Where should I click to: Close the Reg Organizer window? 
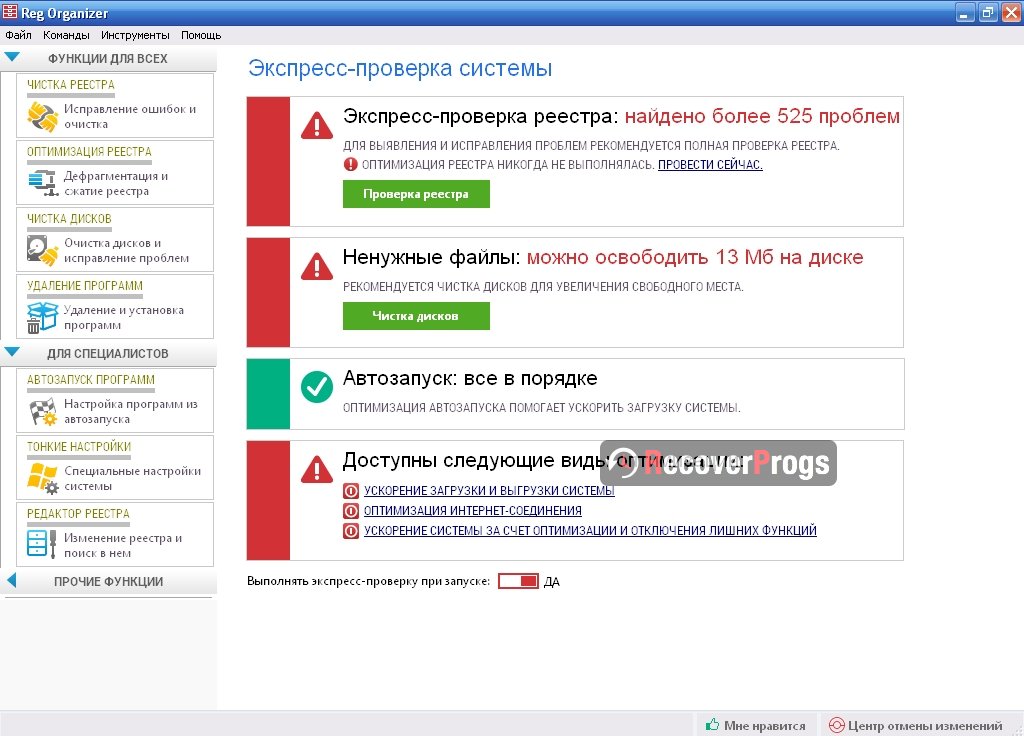pos(1012,12)
